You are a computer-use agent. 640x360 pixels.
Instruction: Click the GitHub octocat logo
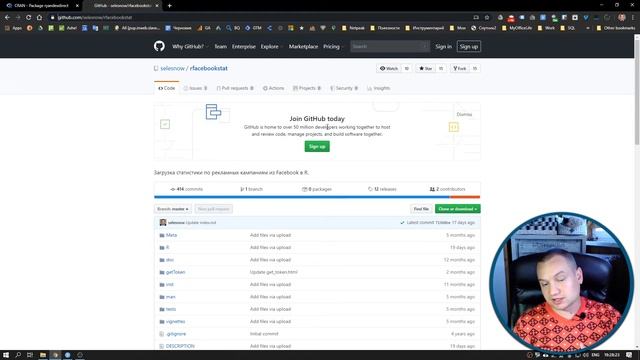pos(159,46)
